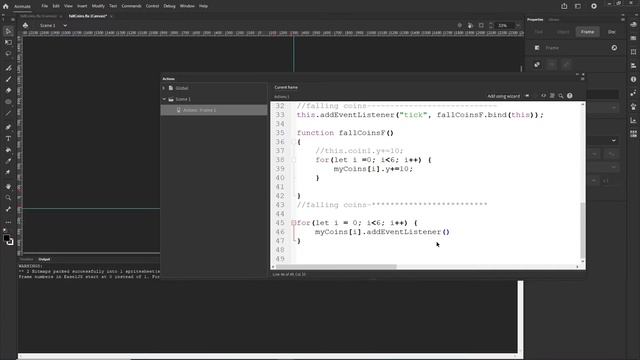Image resolution: width=640 pixels, height=360 pixels.
Task: Click the Swap fill and stroke colors icon
Action: pyautogui.click(x=5, y=230)
